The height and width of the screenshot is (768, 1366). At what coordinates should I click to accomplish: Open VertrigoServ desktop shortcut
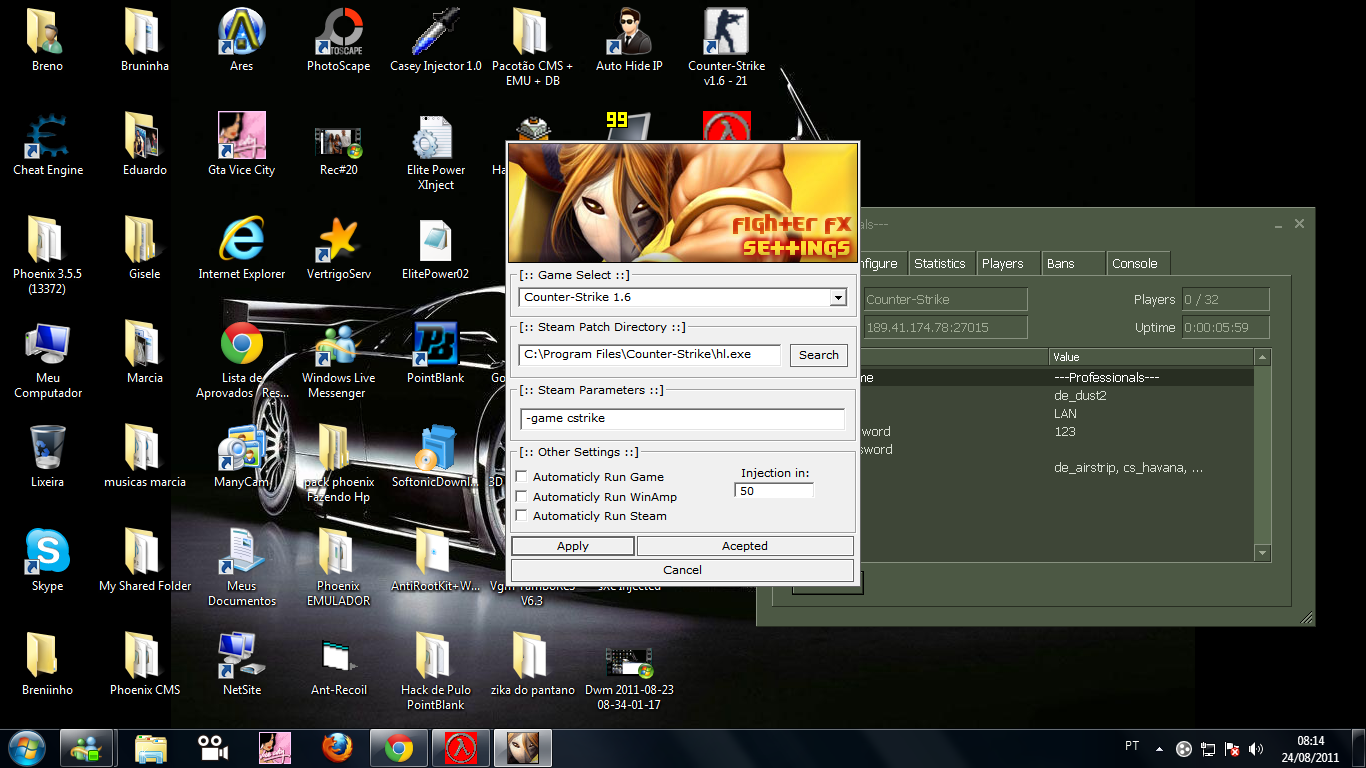pyautogui.click(x=338, y=249)
